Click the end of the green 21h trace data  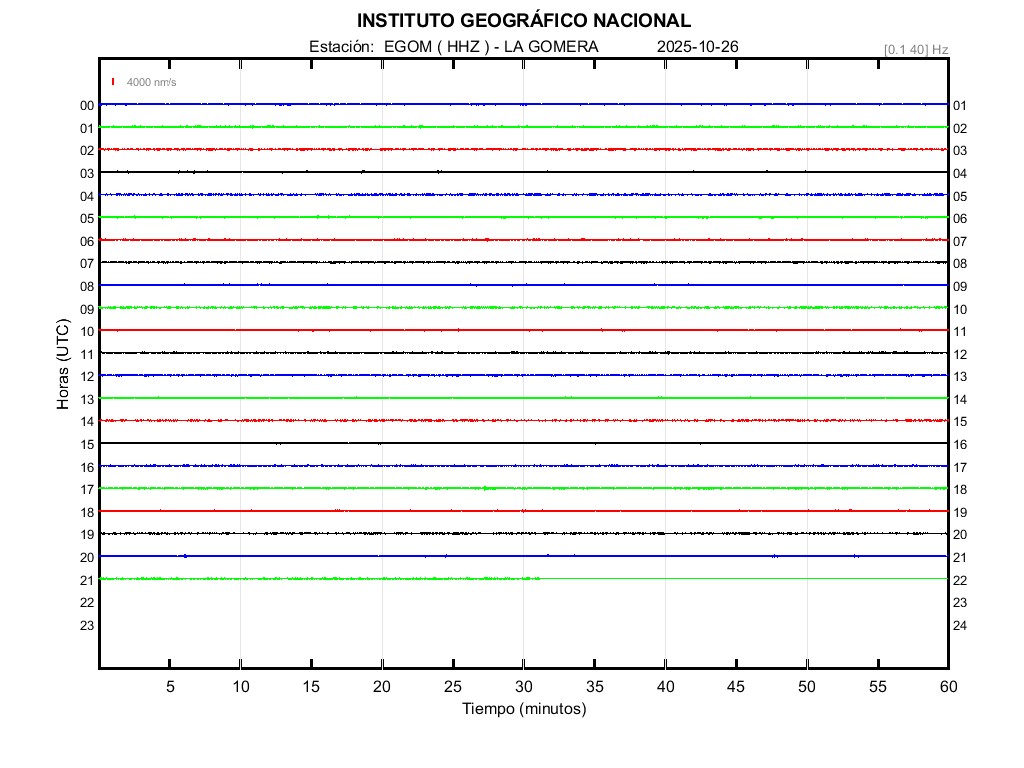(540, 578)
